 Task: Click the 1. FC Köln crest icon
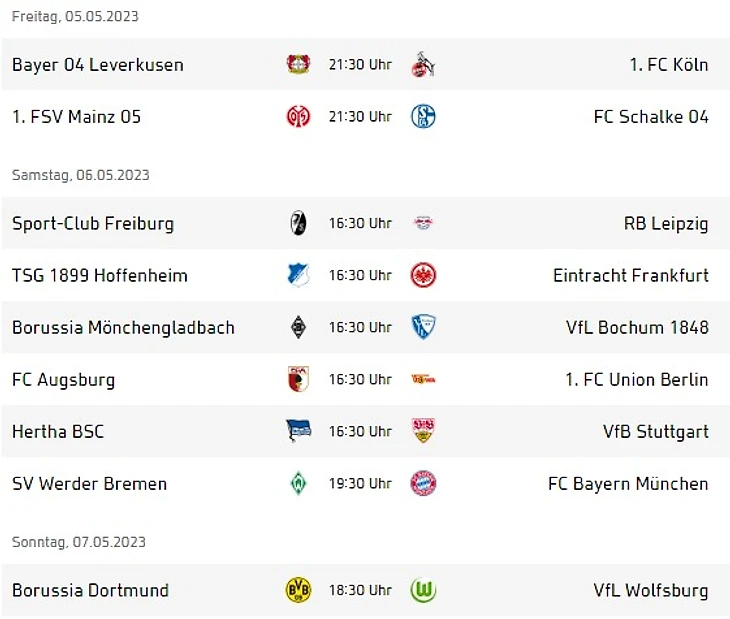pos(423,65)
